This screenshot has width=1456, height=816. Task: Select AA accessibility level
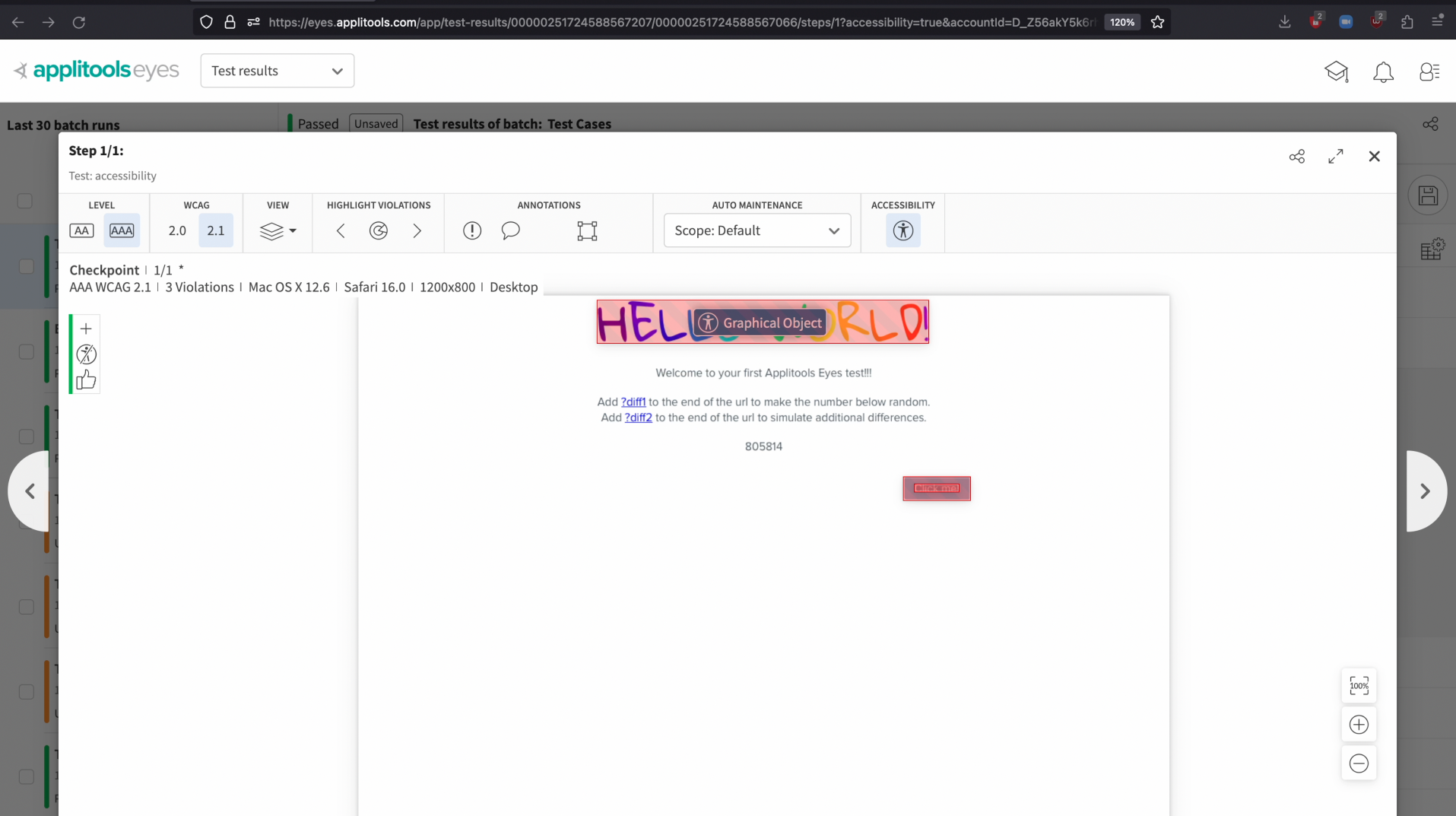tap(81, 230)
